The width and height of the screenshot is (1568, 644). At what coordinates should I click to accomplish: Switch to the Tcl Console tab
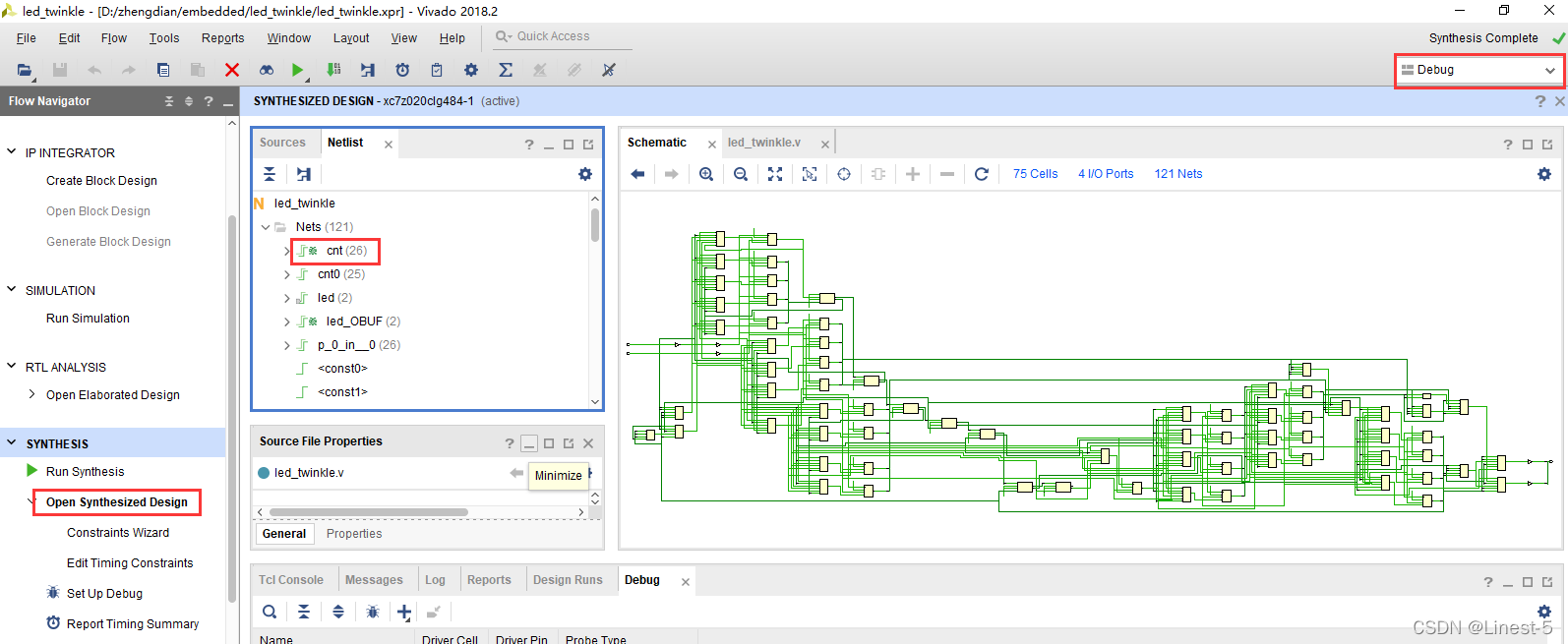tap(291, 580)
